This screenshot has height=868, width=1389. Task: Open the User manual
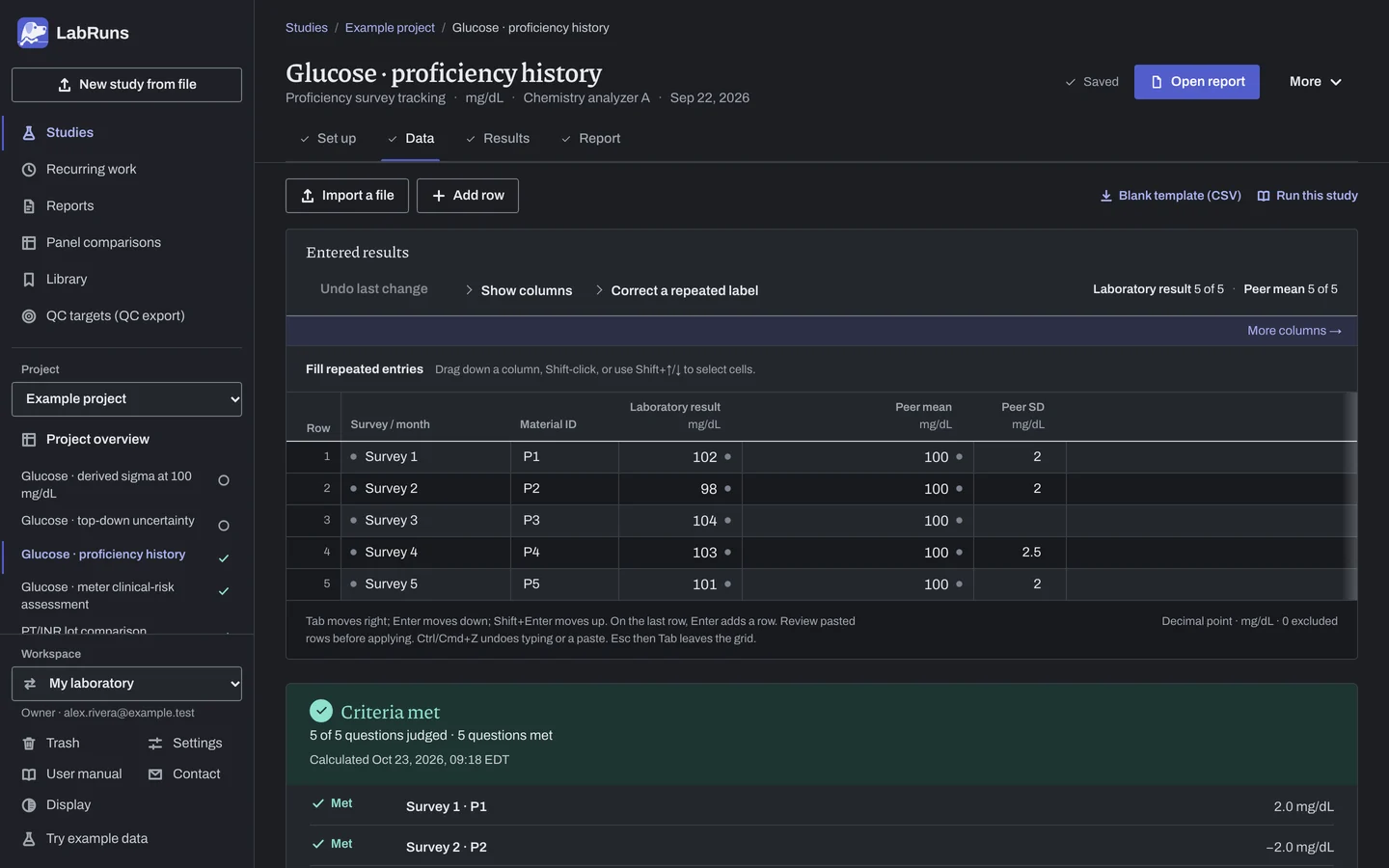tap(72, 774)
